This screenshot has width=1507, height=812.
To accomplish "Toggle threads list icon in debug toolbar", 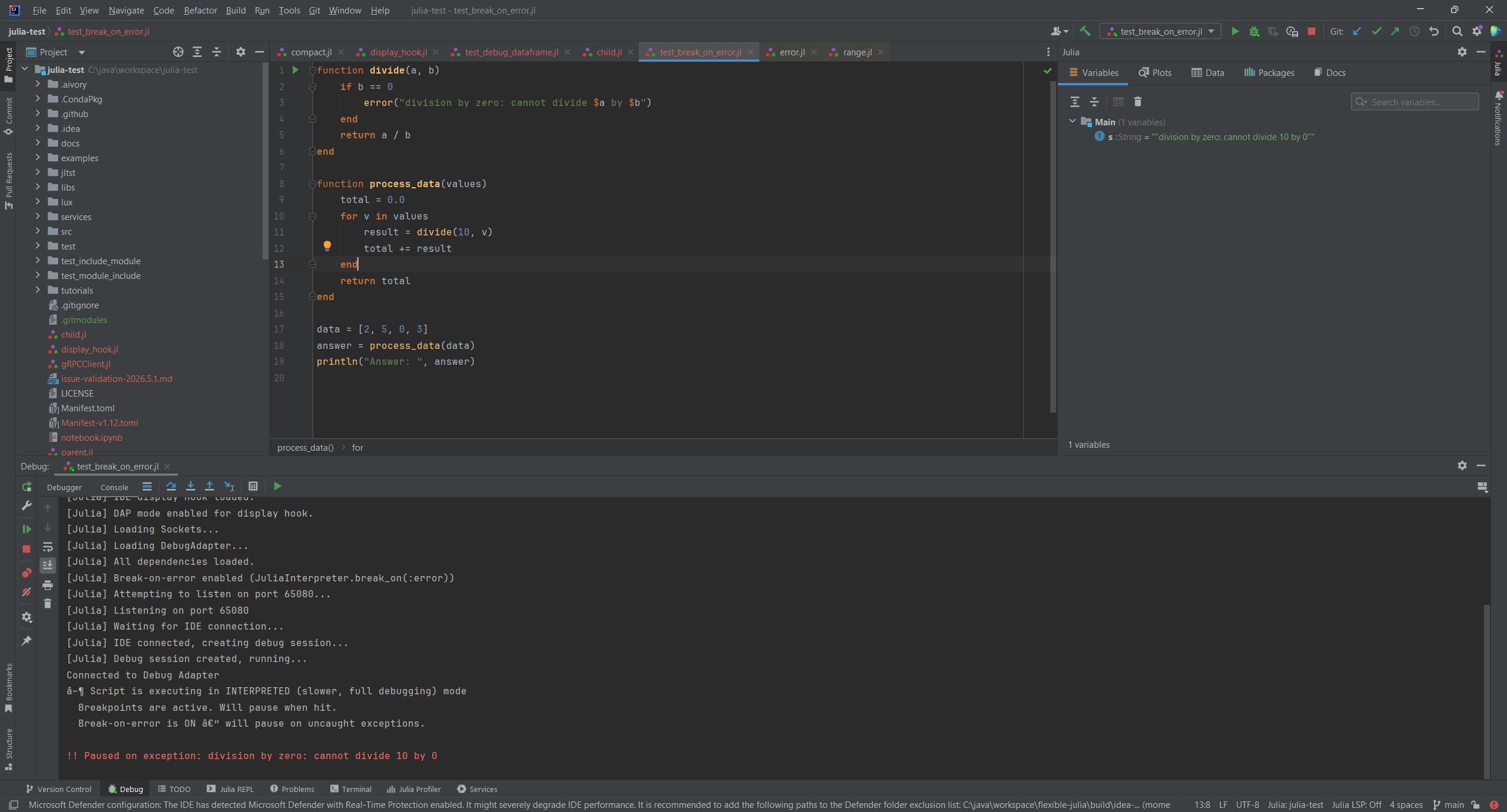I will [x=147, y=486].
